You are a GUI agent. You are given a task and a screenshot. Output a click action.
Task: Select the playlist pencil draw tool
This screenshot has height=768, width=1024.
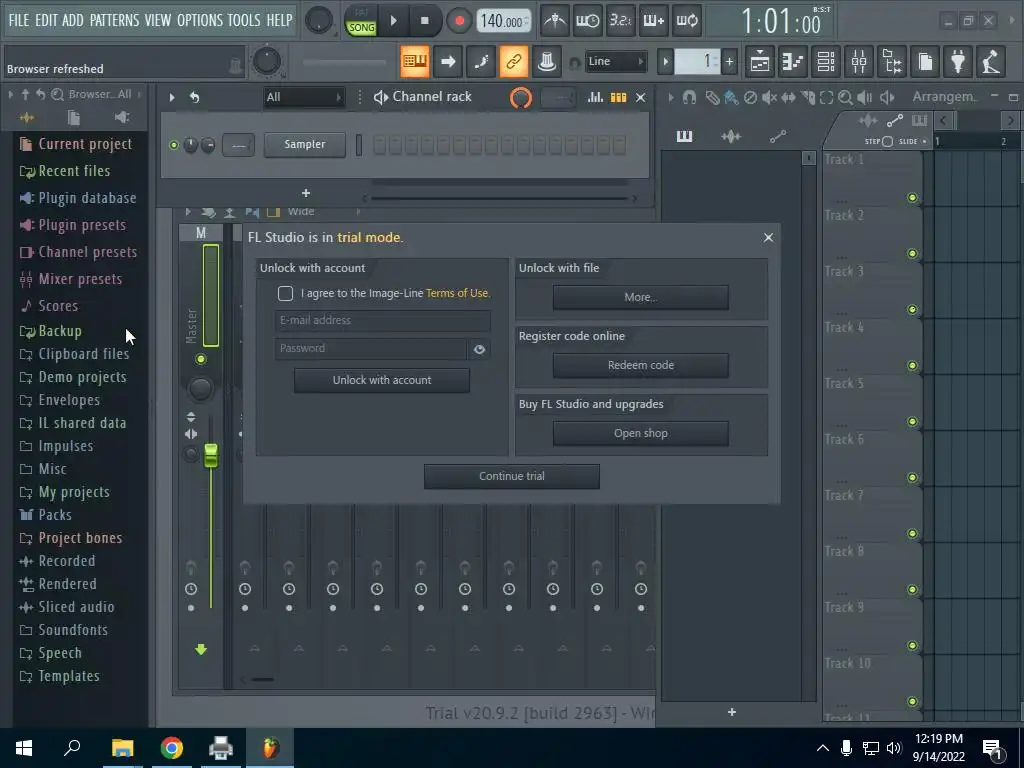pos(712,97)
